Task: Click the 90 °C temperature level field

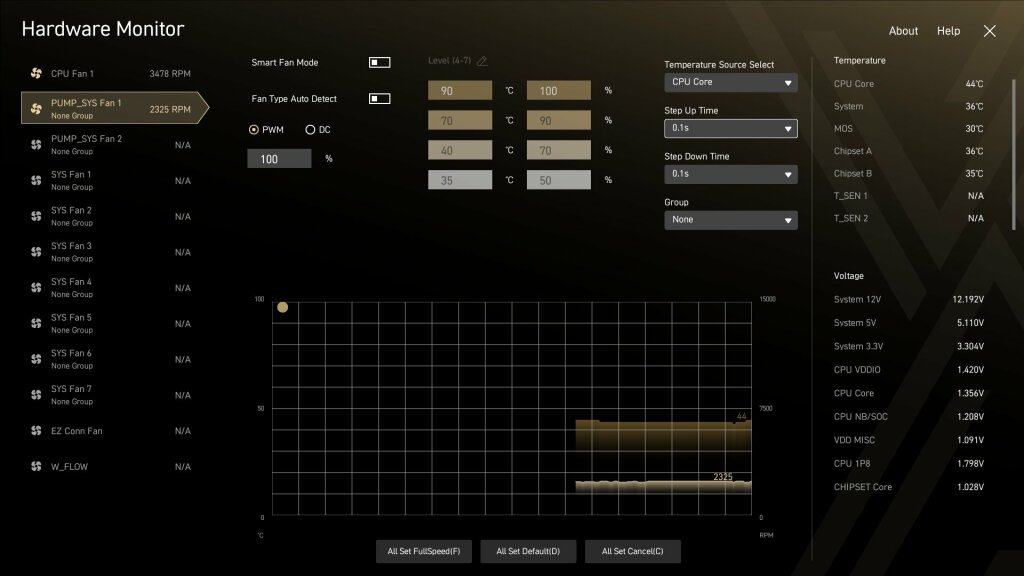Action: point(460,90)
